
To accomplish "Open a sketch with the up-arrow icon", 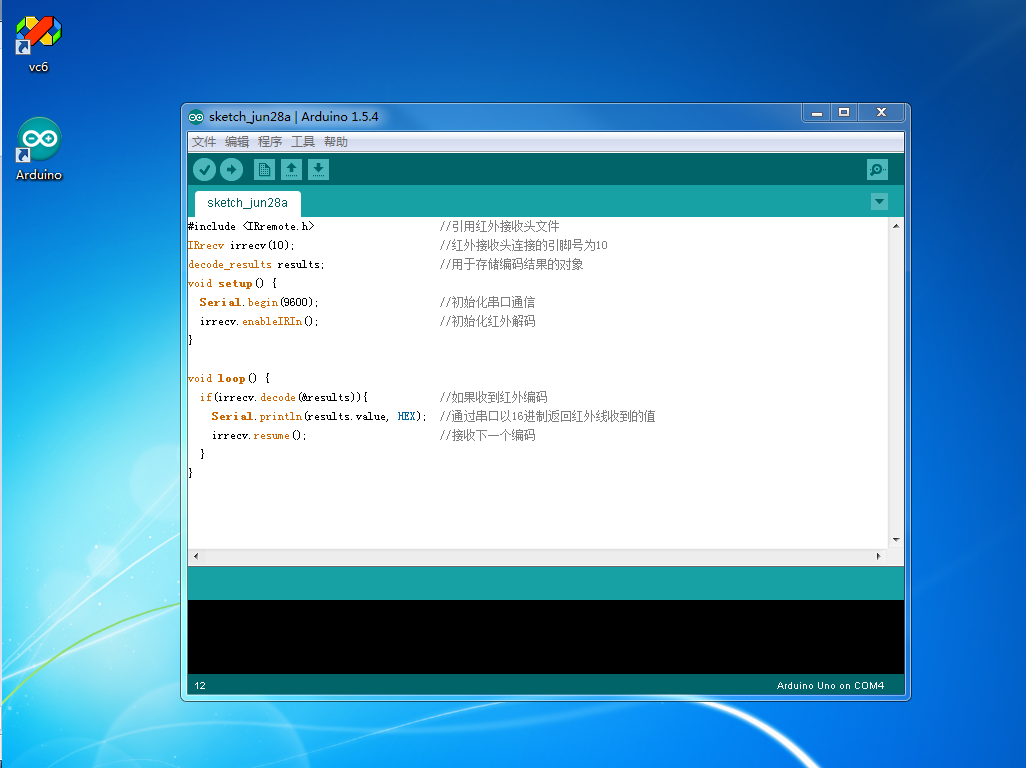I will point(291,170).
